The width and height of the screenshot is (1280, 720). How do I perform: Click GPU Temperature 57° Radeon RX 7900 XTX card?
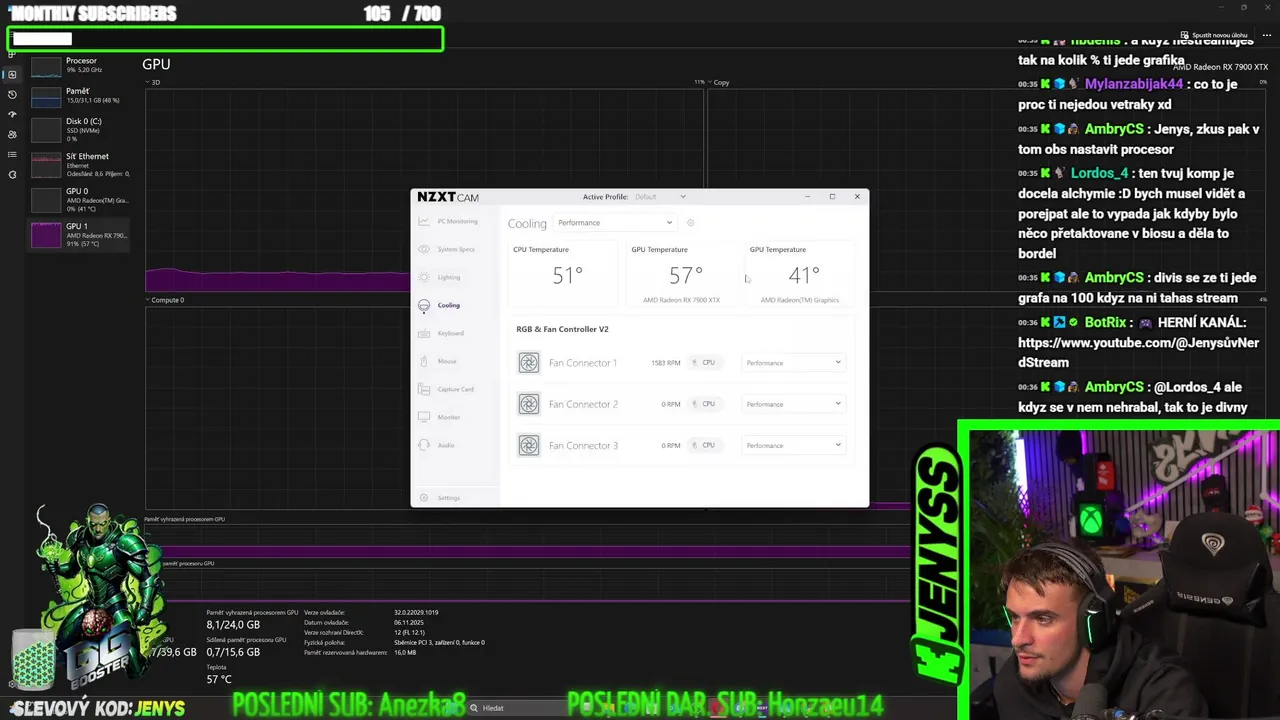[x=681, y=273]
